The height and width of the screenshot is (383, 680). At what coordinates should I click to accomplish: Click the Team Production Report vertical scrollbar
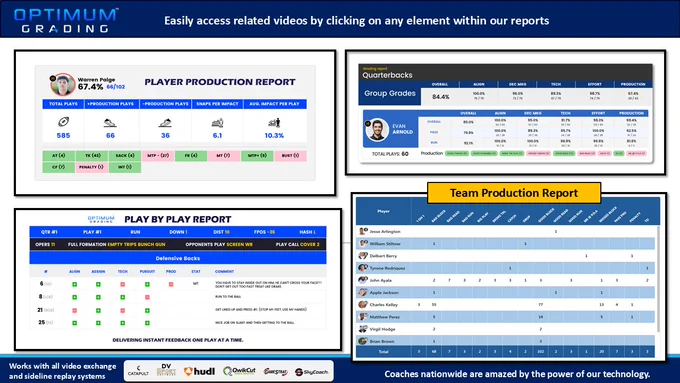657,280
